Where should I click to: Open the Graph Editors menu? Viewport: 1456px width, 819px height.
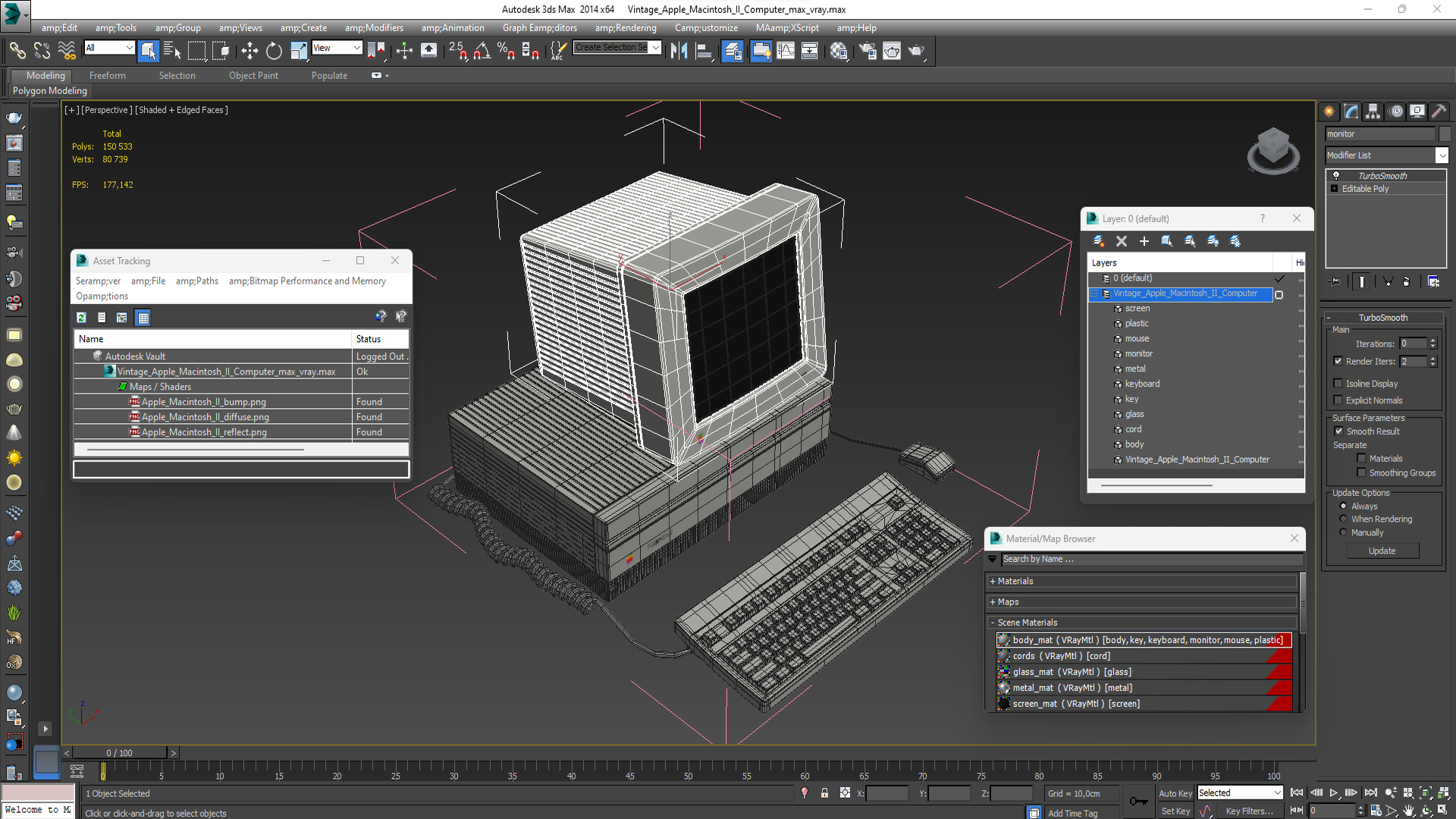pyautogui.click(x=539, y=28)
